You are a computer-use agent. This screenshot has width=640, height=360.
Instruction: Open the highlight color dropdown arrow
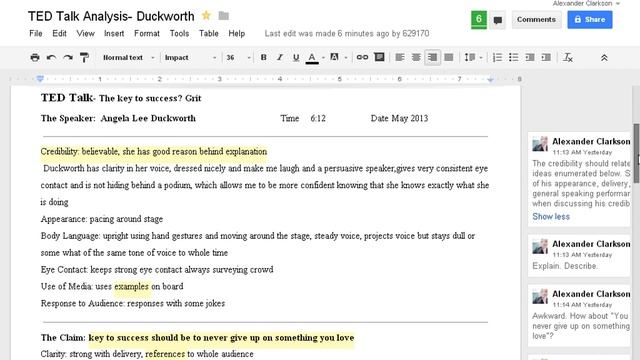coord(346,58)
